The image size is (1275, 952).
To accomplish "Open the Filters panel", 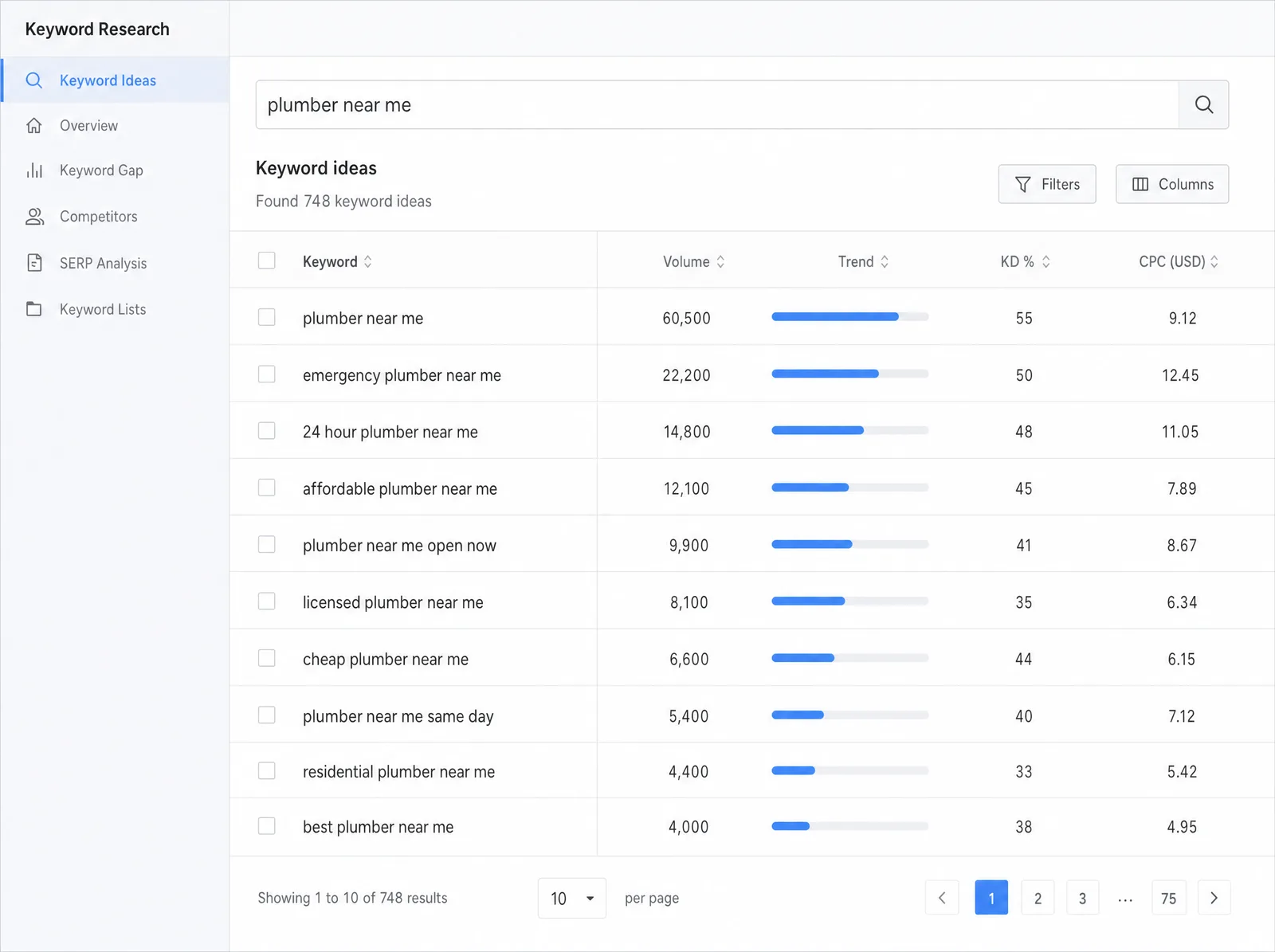I will [1047, 184].
